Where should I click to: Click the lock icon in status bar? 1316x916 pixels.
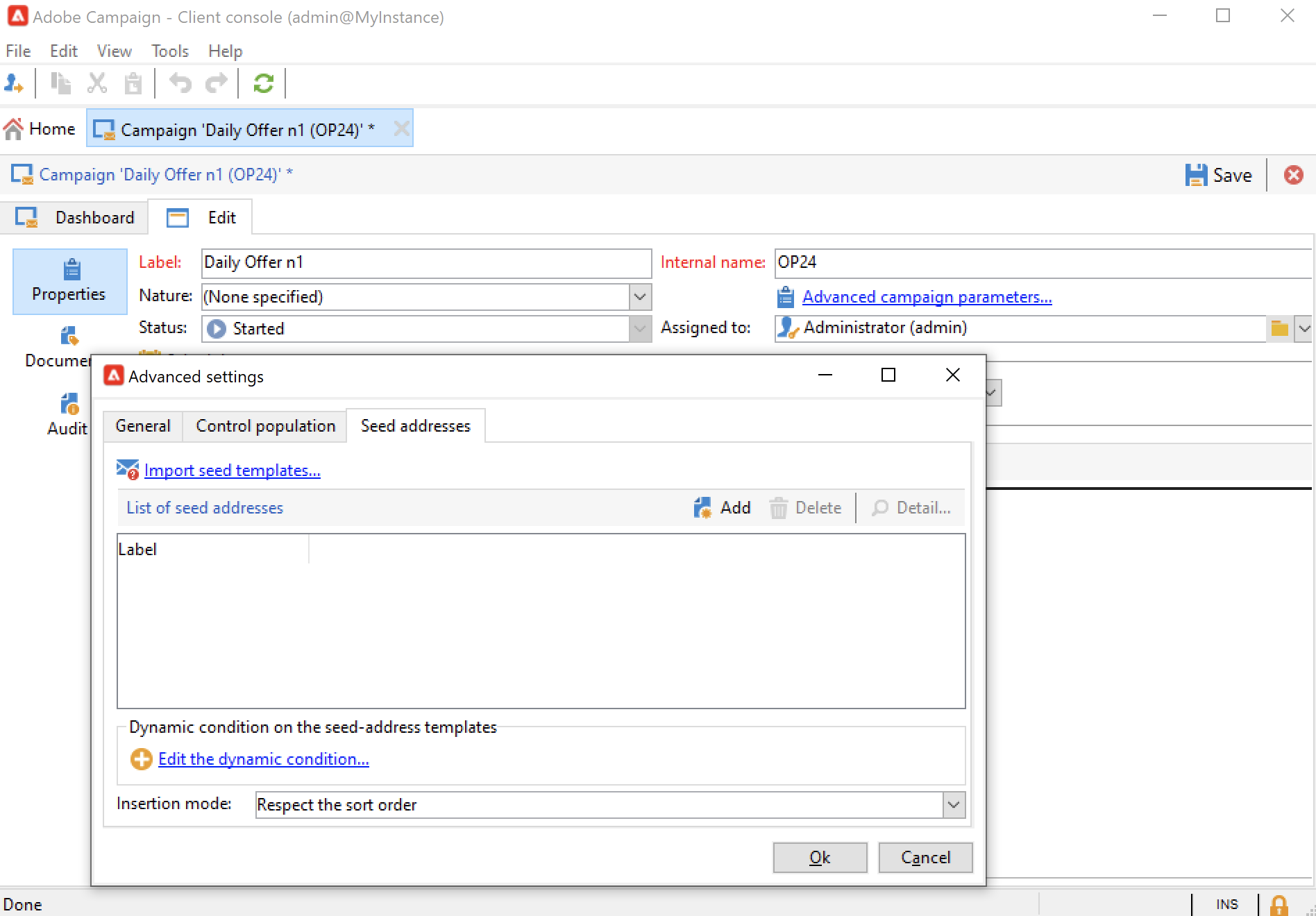[x=1279, y=905]
